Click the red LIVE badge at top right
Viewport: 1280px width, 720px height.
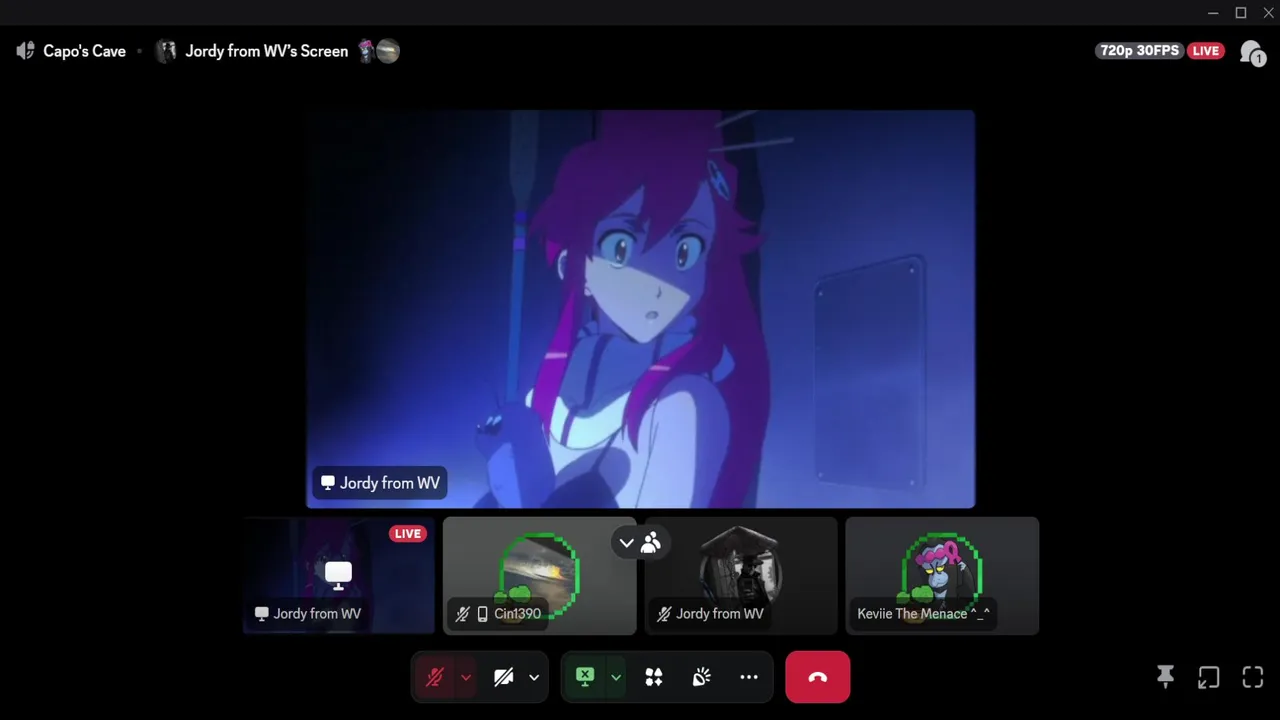[x=1206, y=51]
